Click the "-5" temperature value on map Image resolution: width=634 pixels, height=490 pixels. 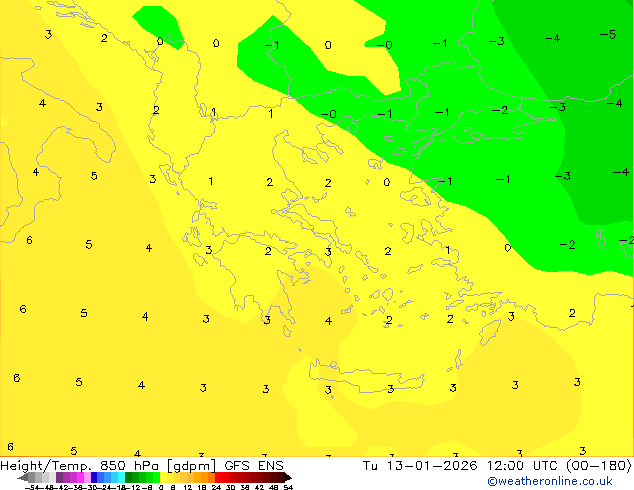[608, 35]
